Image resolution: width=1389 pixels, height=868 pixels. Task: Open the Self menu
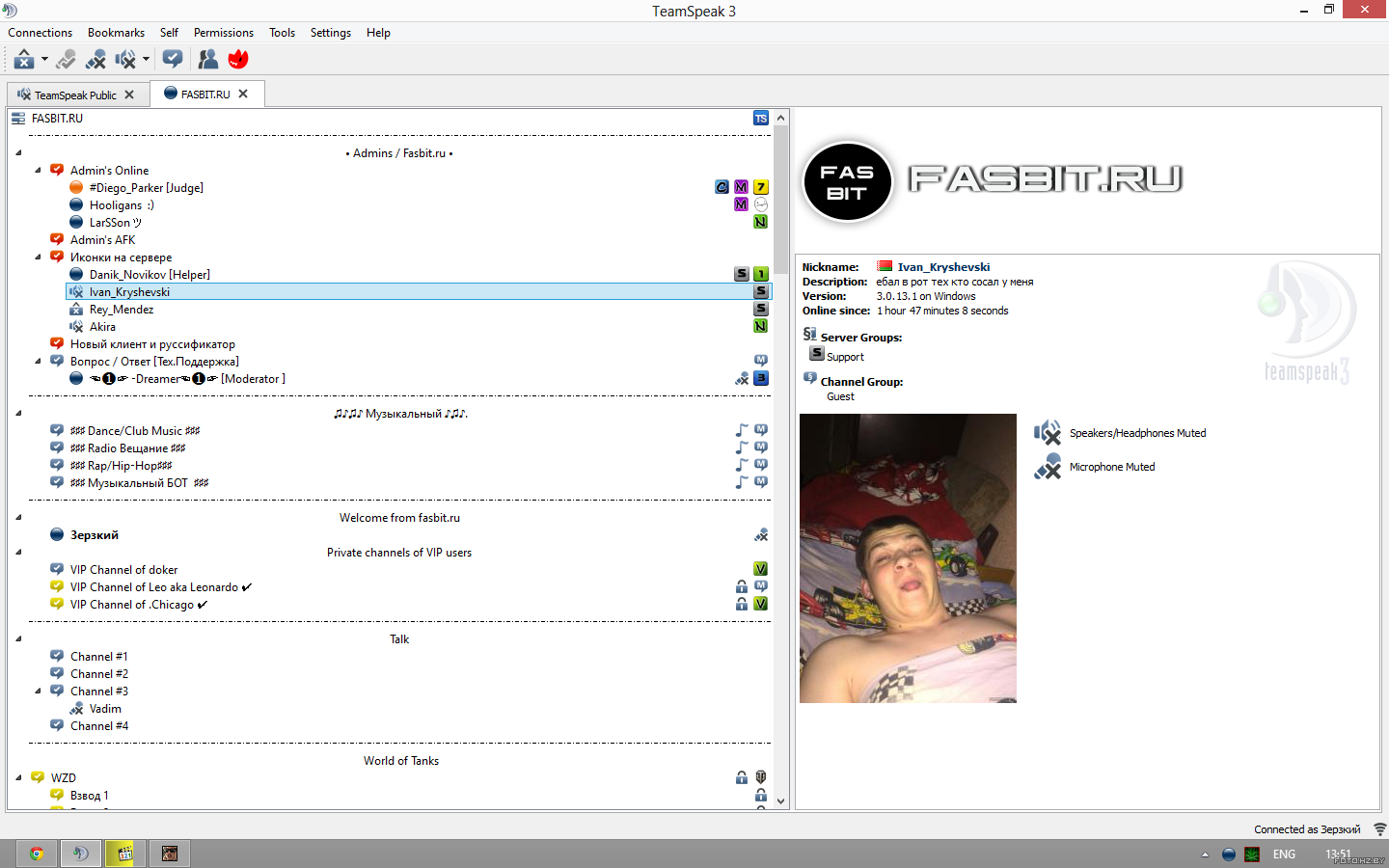tap(169, 33)
